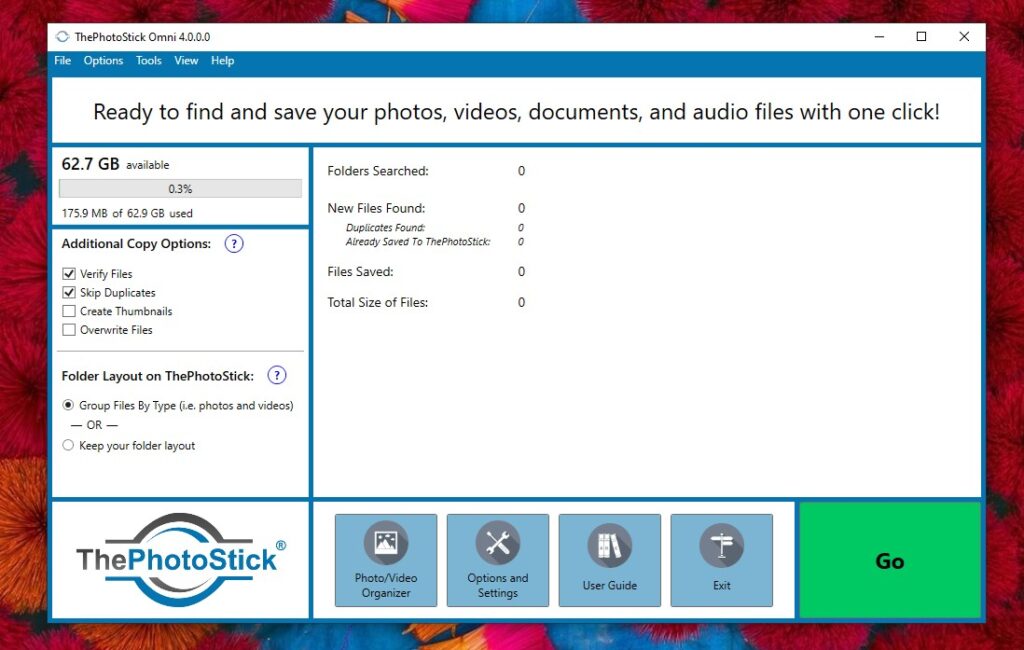Expand the Options menu
1024x650 pixels.
[x=103, y=61]
